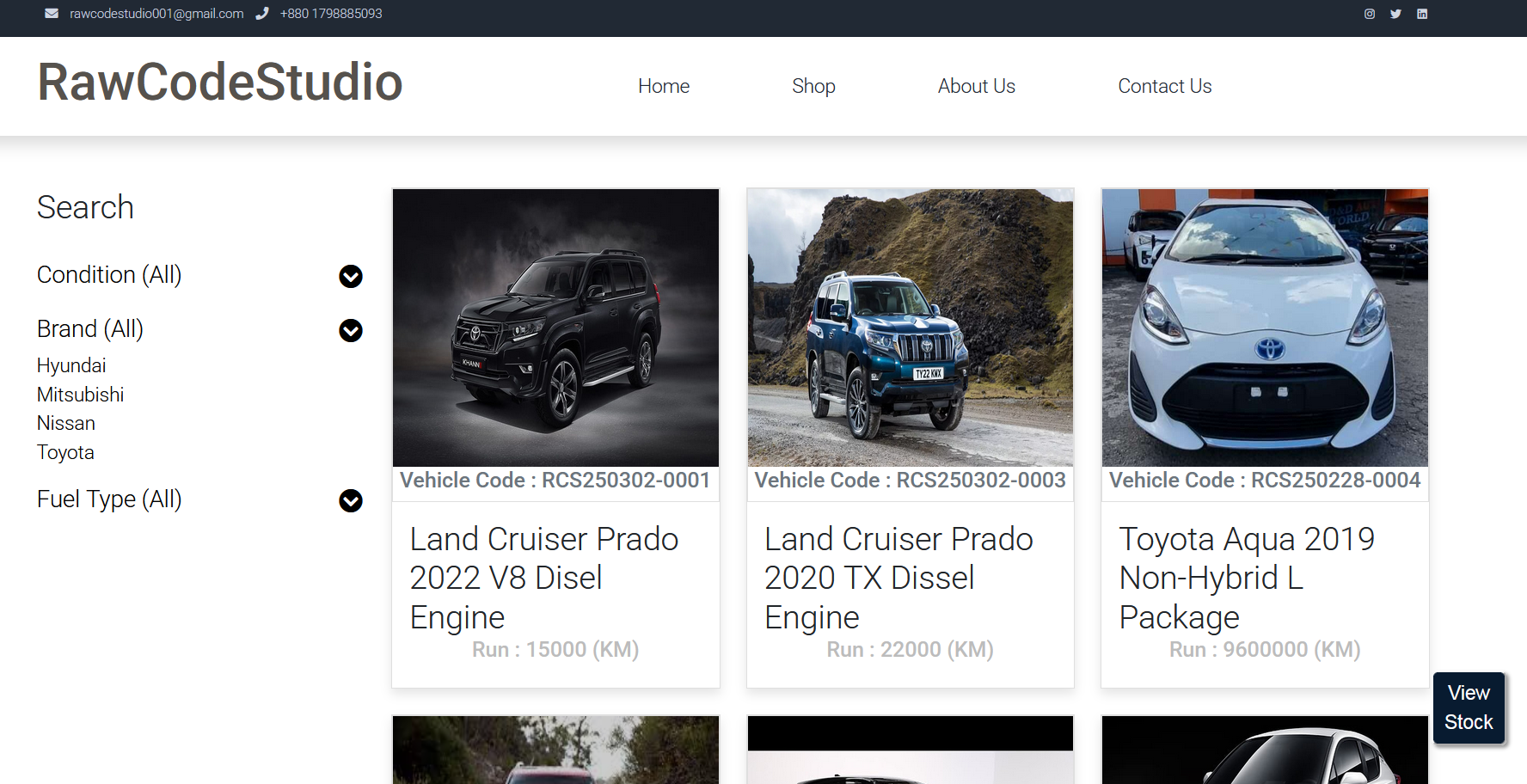Expand the Condition (All) filter arrow
Viewport: 1527px width, 784px height.
(x=351, y=276)
